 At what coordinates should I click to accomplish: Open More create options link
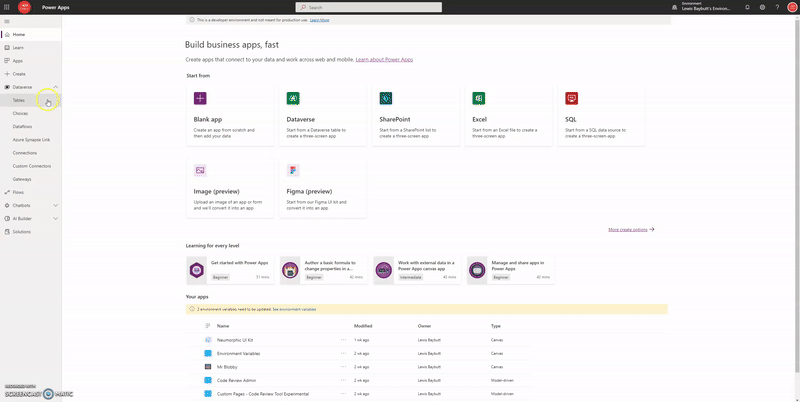pyautogui.click(x=631, y=230)
